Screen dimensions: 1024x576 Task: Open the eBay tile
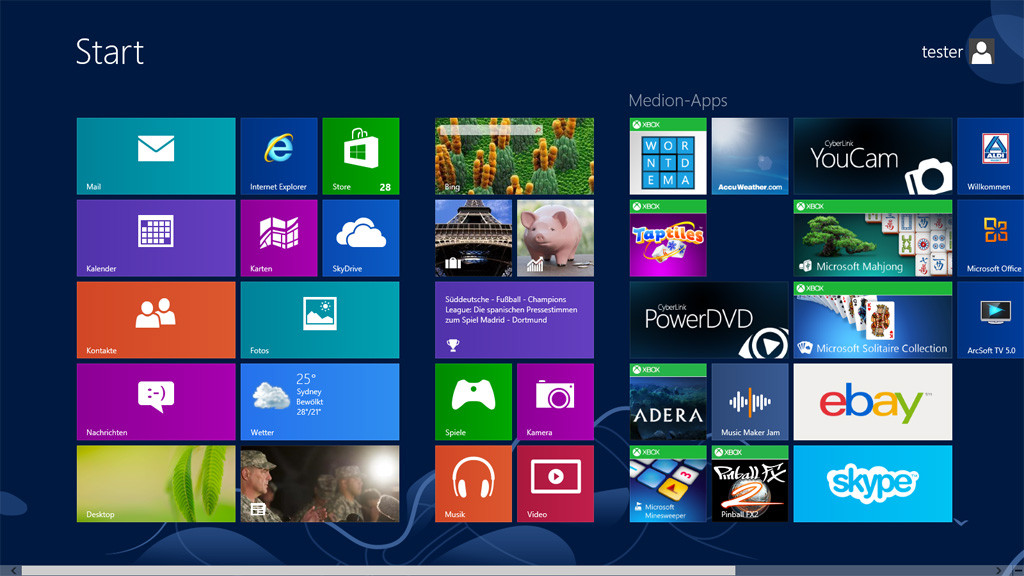coord(872,402)
